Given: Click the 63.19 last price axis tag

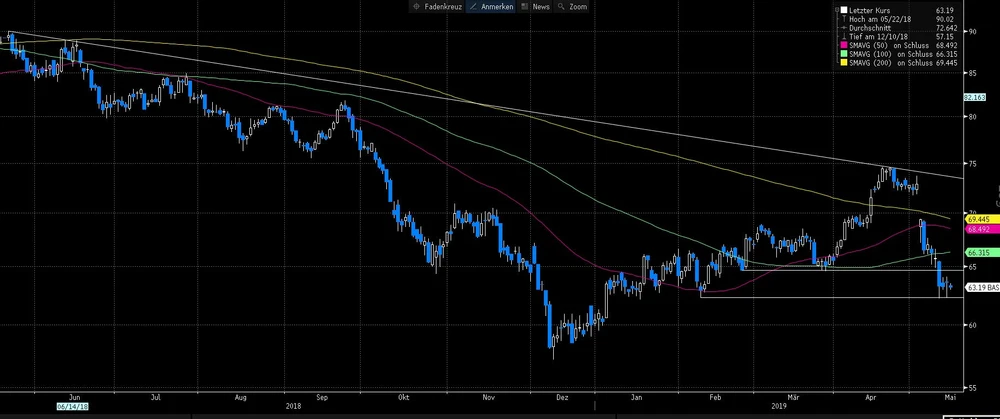Looking at the screenshot, I should click(979, 288).
